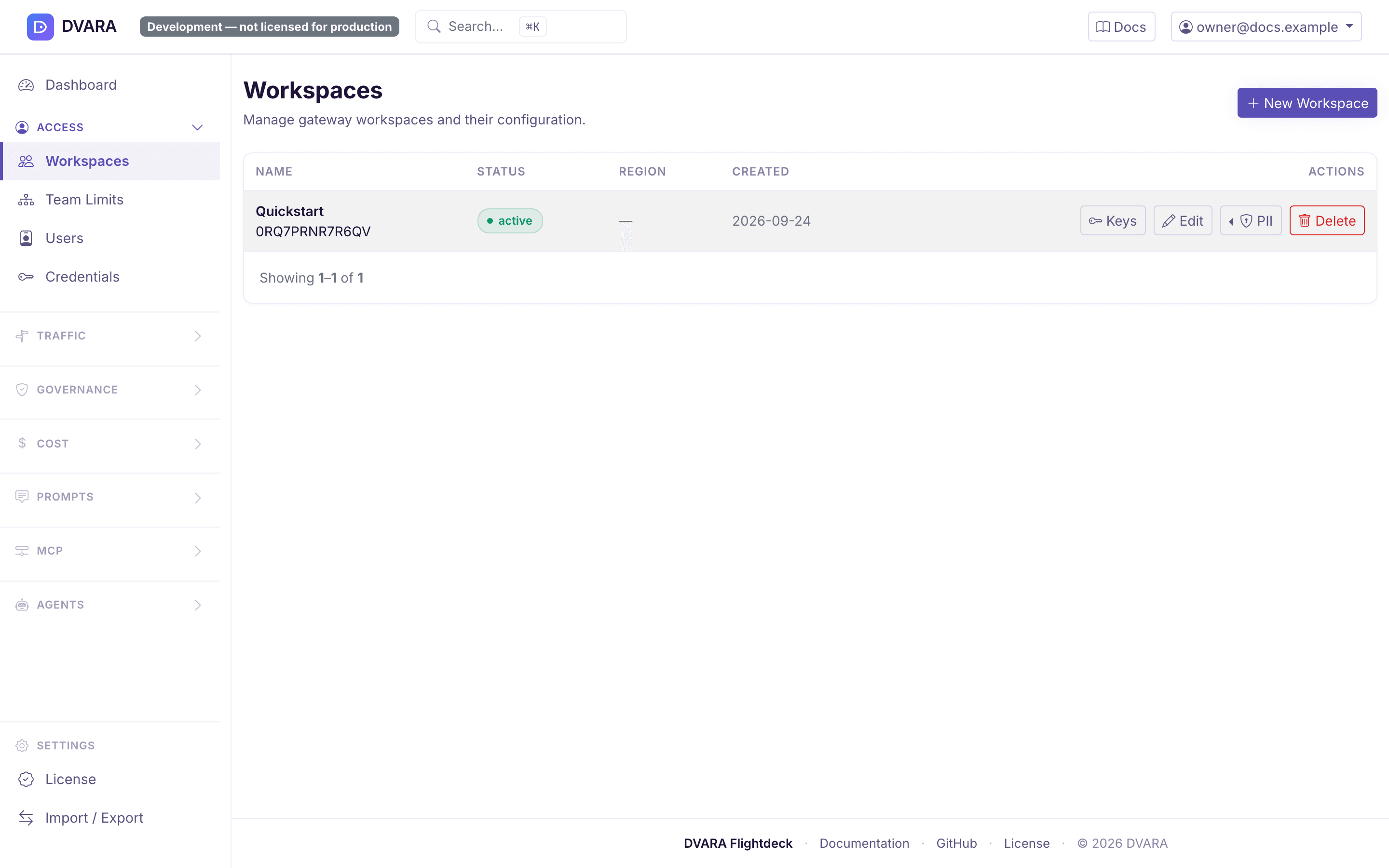
Task: Expand the Prompts section chevron
Action: [x=197, y=498]
